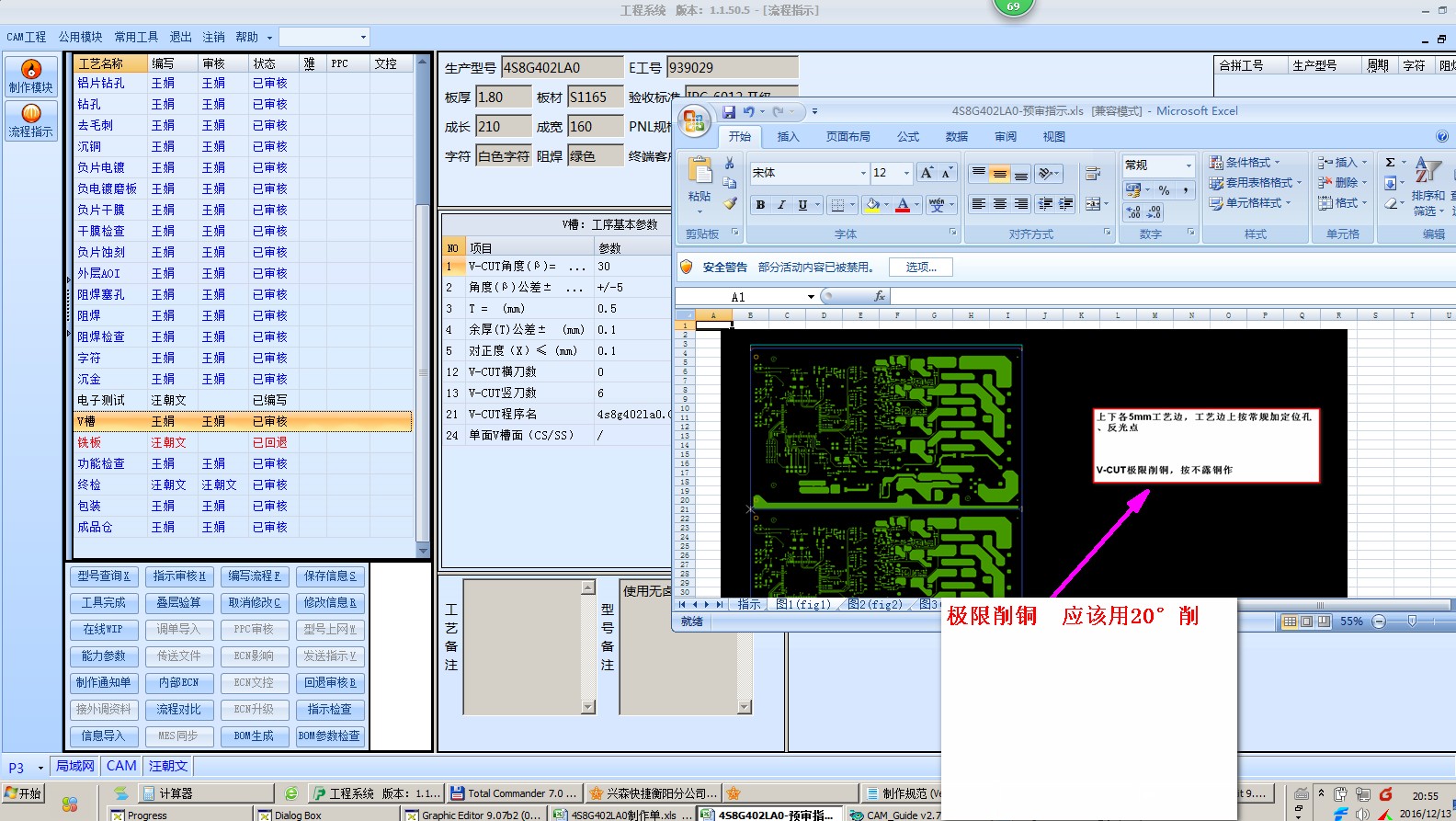The image size is (1456, 821).
Task: Toggle align text left
Action: [x=979, y=204]
